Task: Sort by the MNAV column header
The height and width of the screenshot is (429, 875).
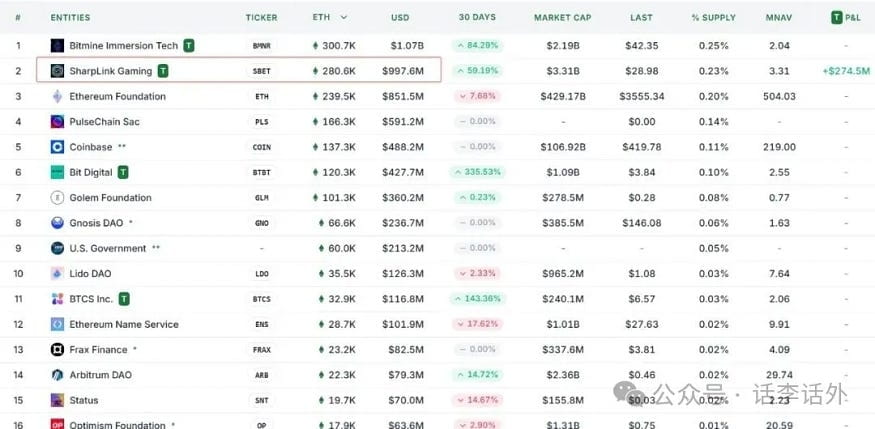Action: 778,18
